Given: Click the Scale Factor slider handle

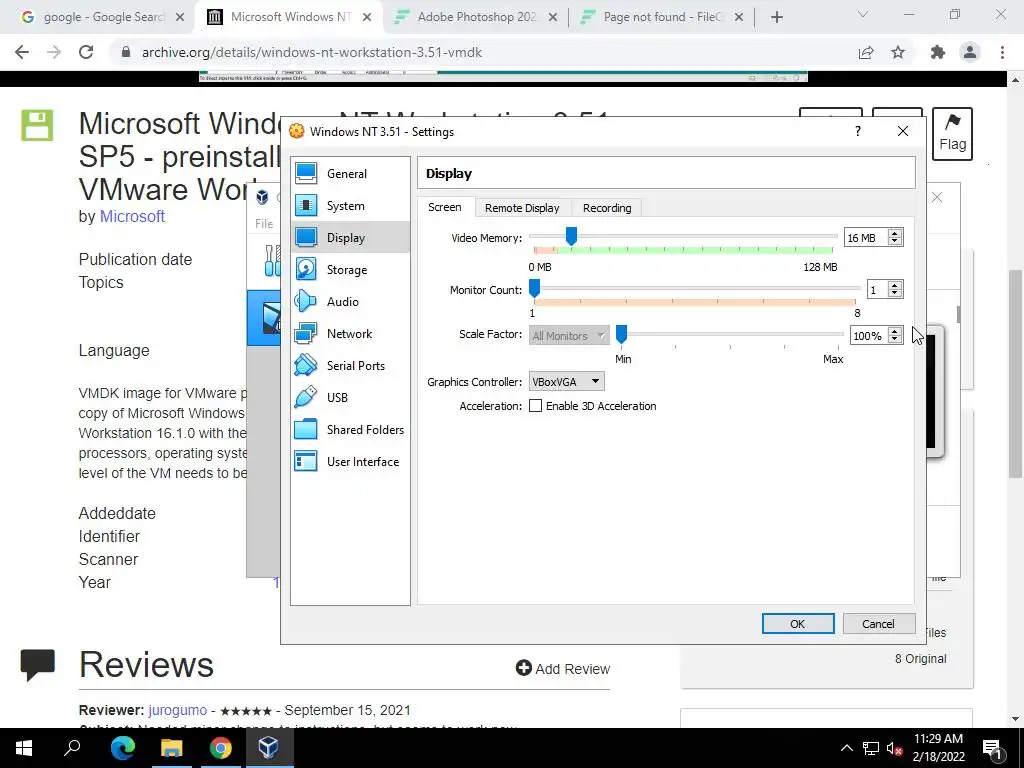Looking at the screenshot, I should pyautogui.click(x=622, y=334).
